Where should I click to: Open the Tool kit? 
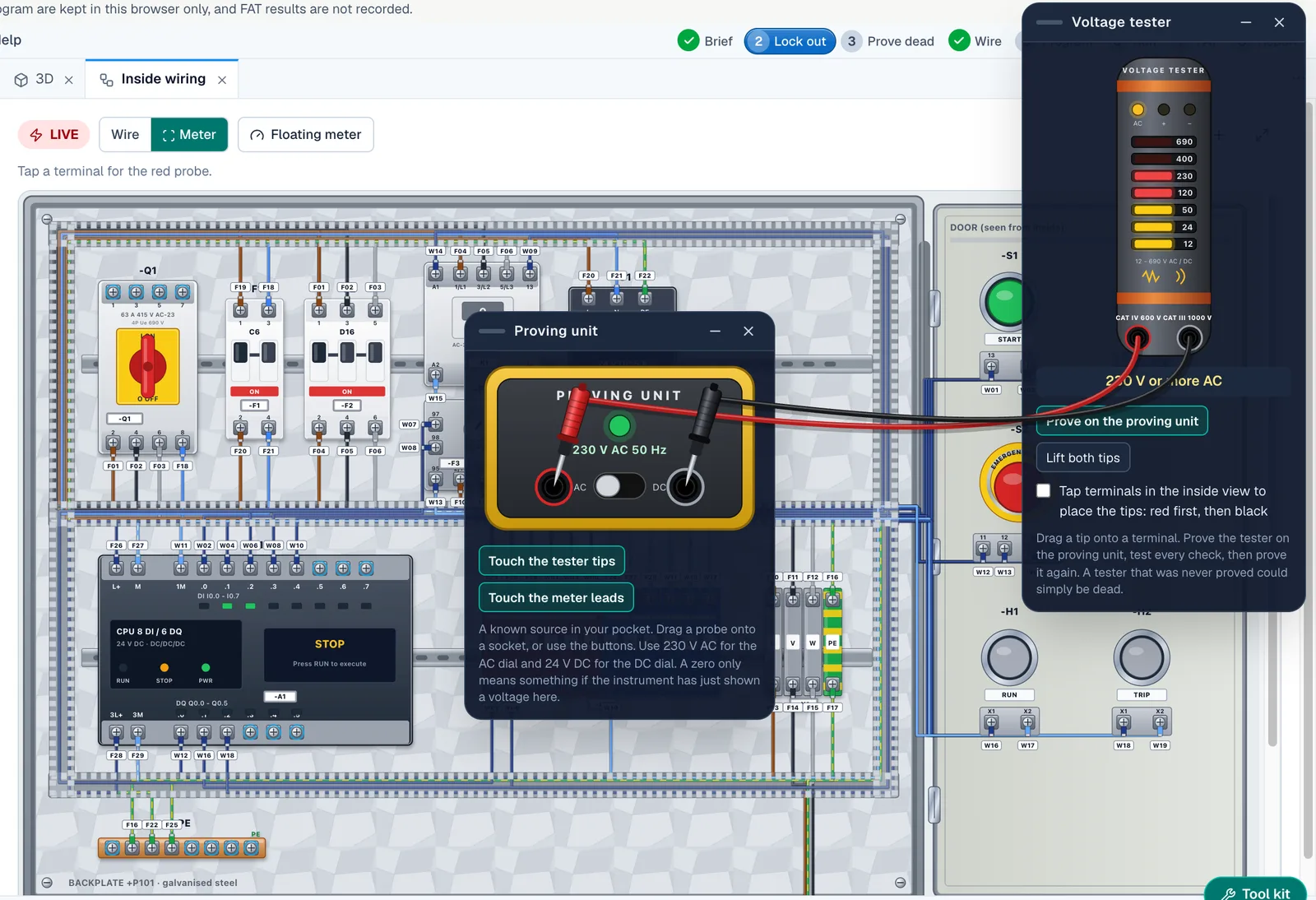(x=1255, y=892)
